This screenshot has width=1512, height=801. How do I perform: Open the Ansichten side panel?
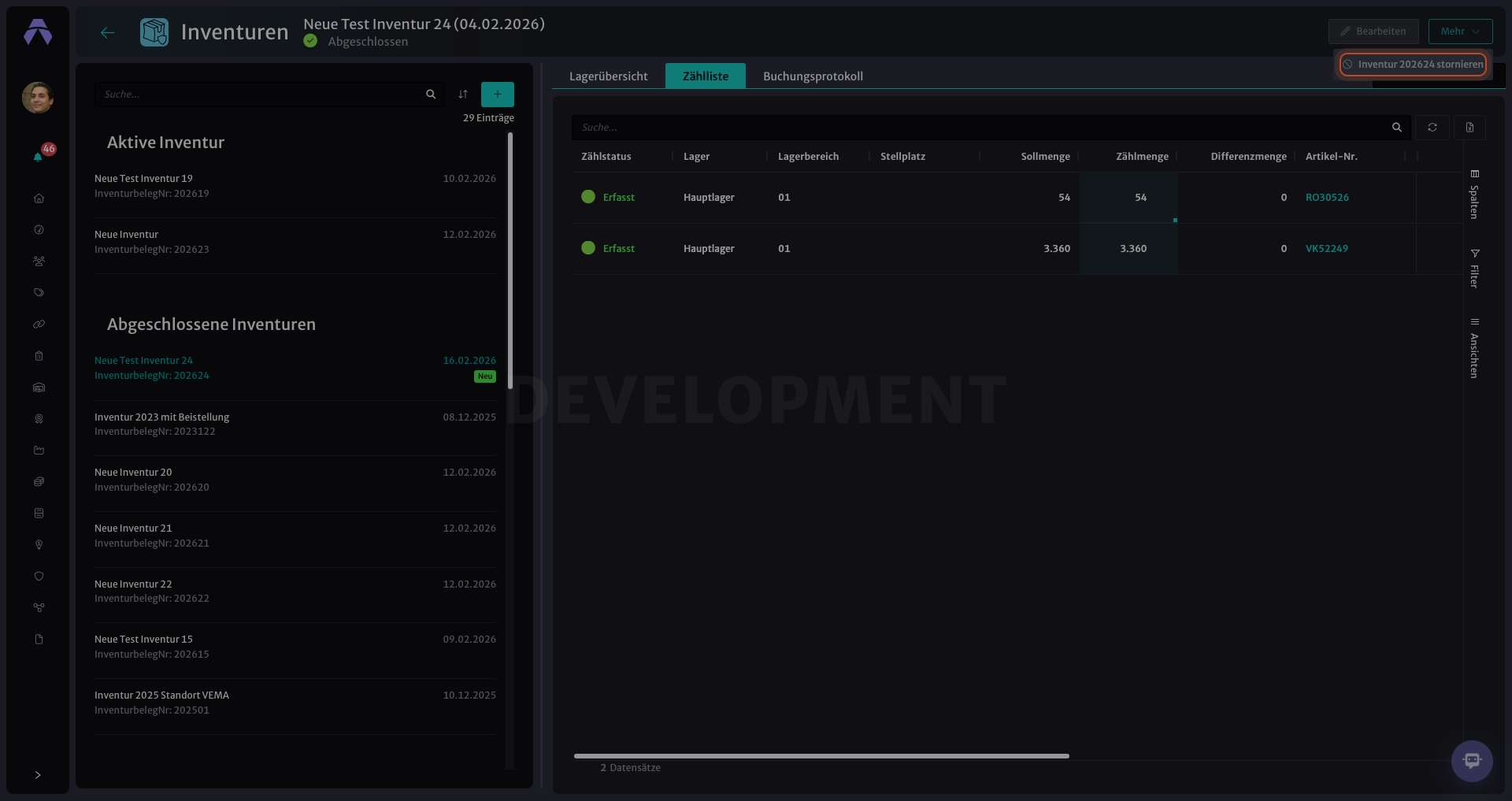point(1474,348)
